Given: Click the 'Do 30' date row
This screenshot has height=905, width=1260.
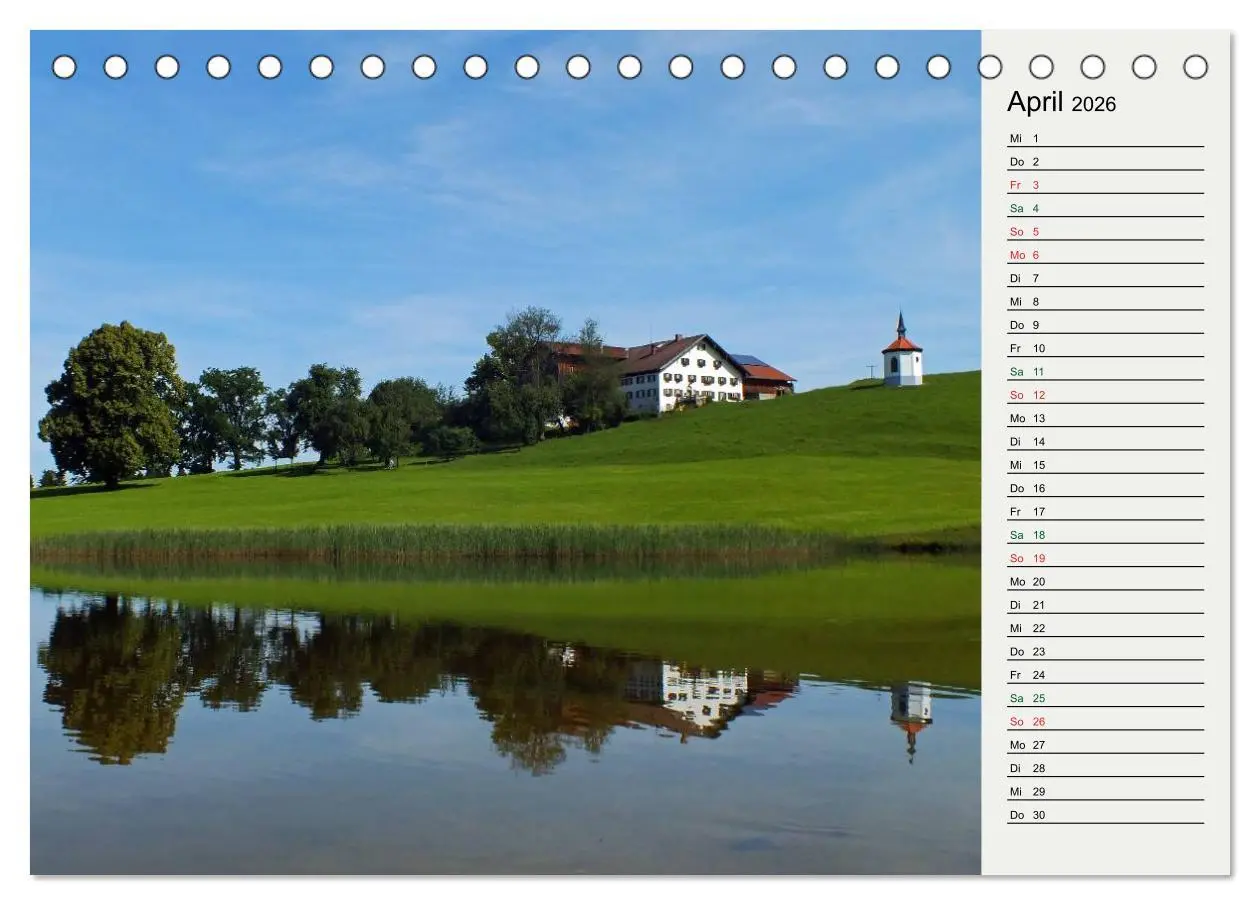Looking at the screenshot, I should pos(1105,815).
